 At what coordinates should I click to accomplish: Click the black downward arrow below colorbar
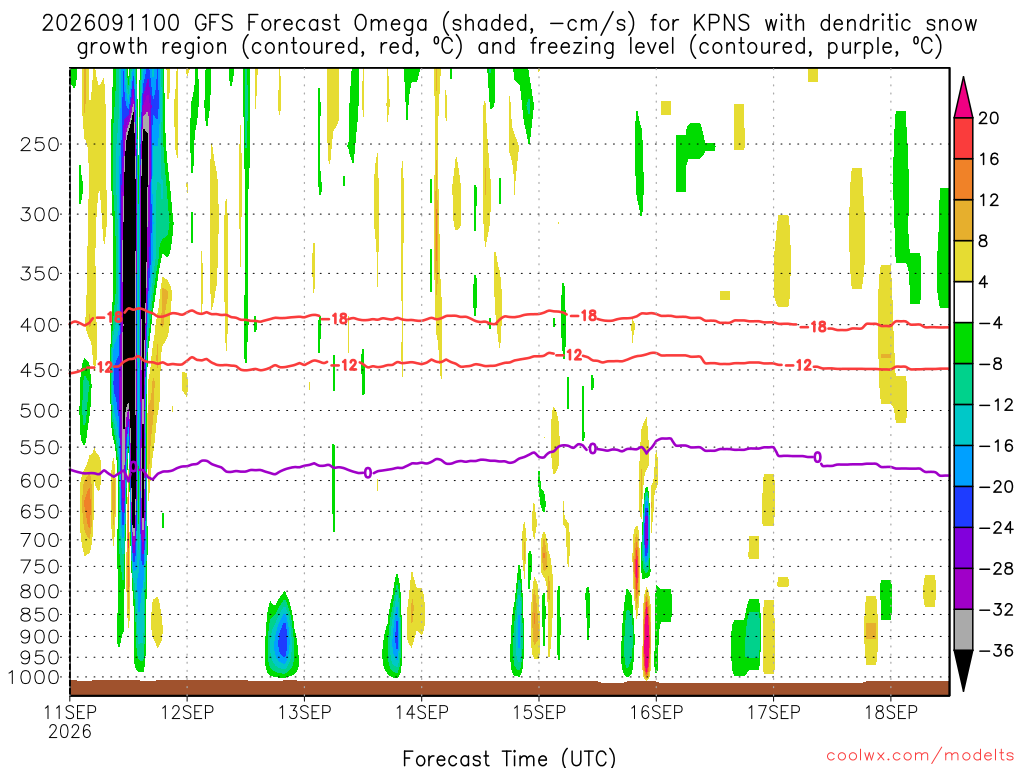[963, 671]
